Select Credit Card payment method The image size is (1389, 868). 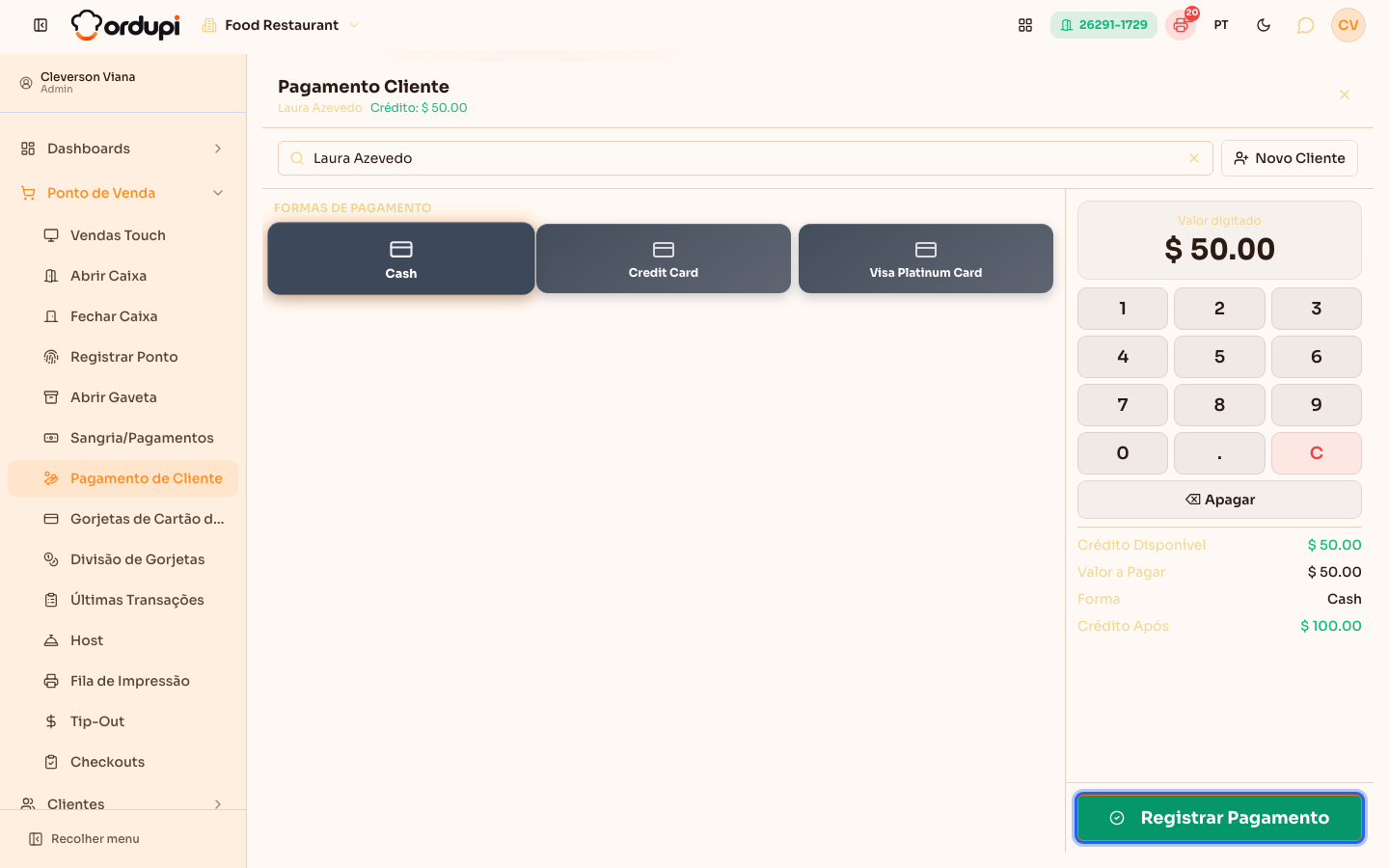(664, 258)
